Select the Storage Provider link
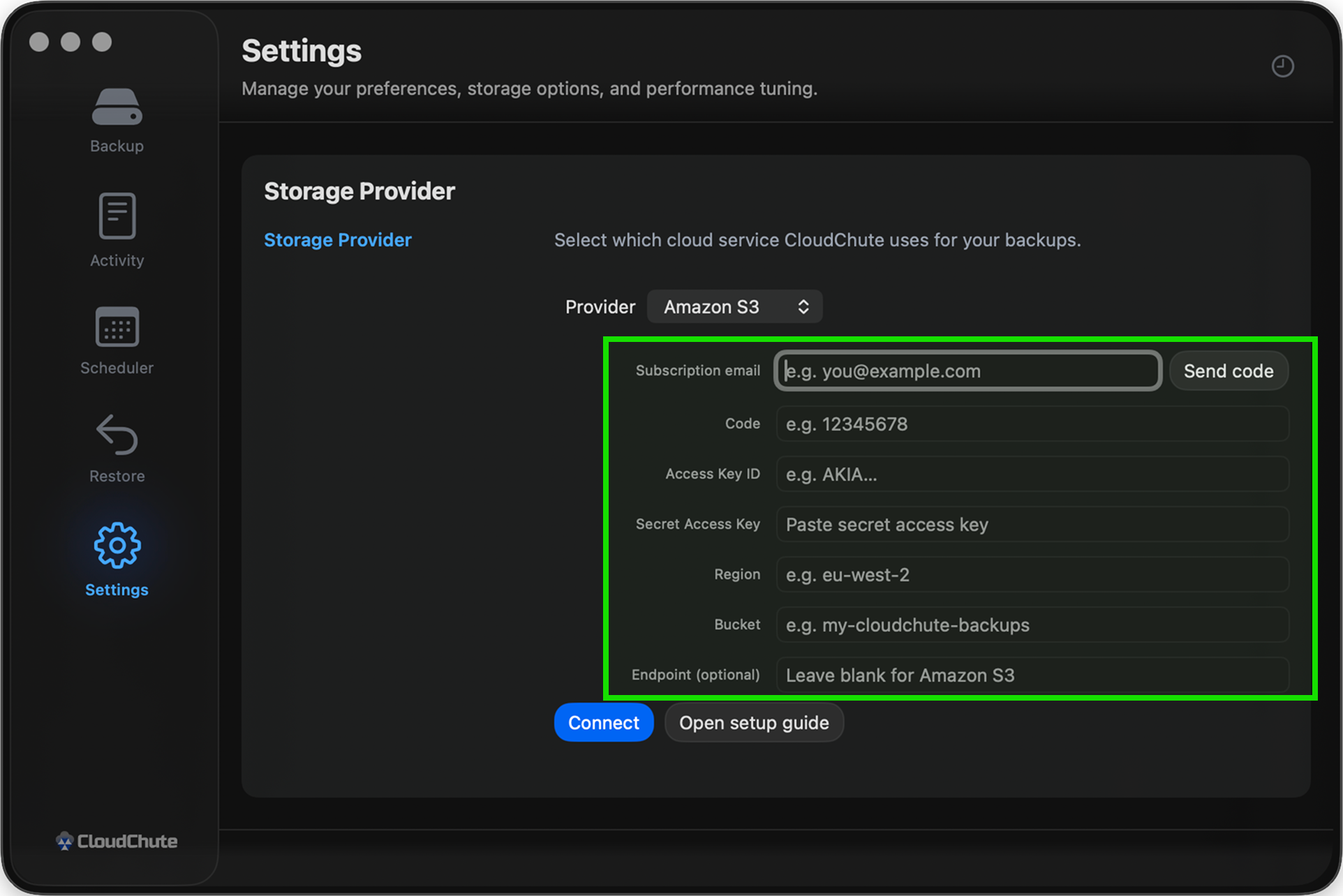 click(338, 240)
